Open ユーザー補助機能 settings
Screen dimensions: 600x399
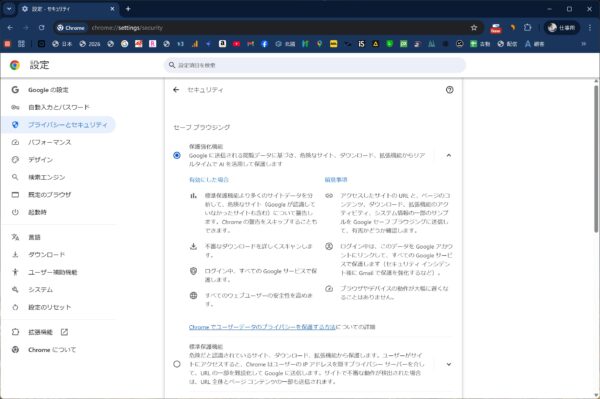tap(53, 272)
